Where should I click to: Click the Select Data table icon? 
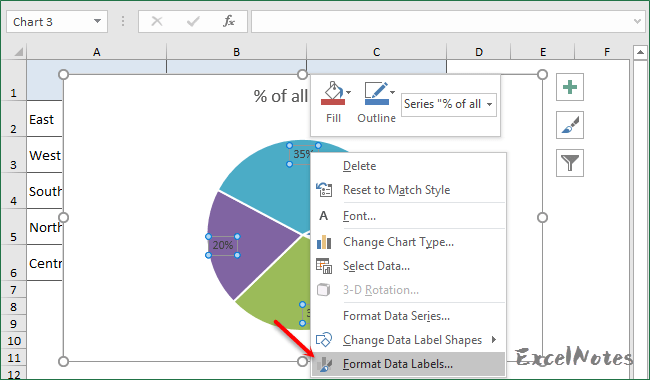[324, 266]
